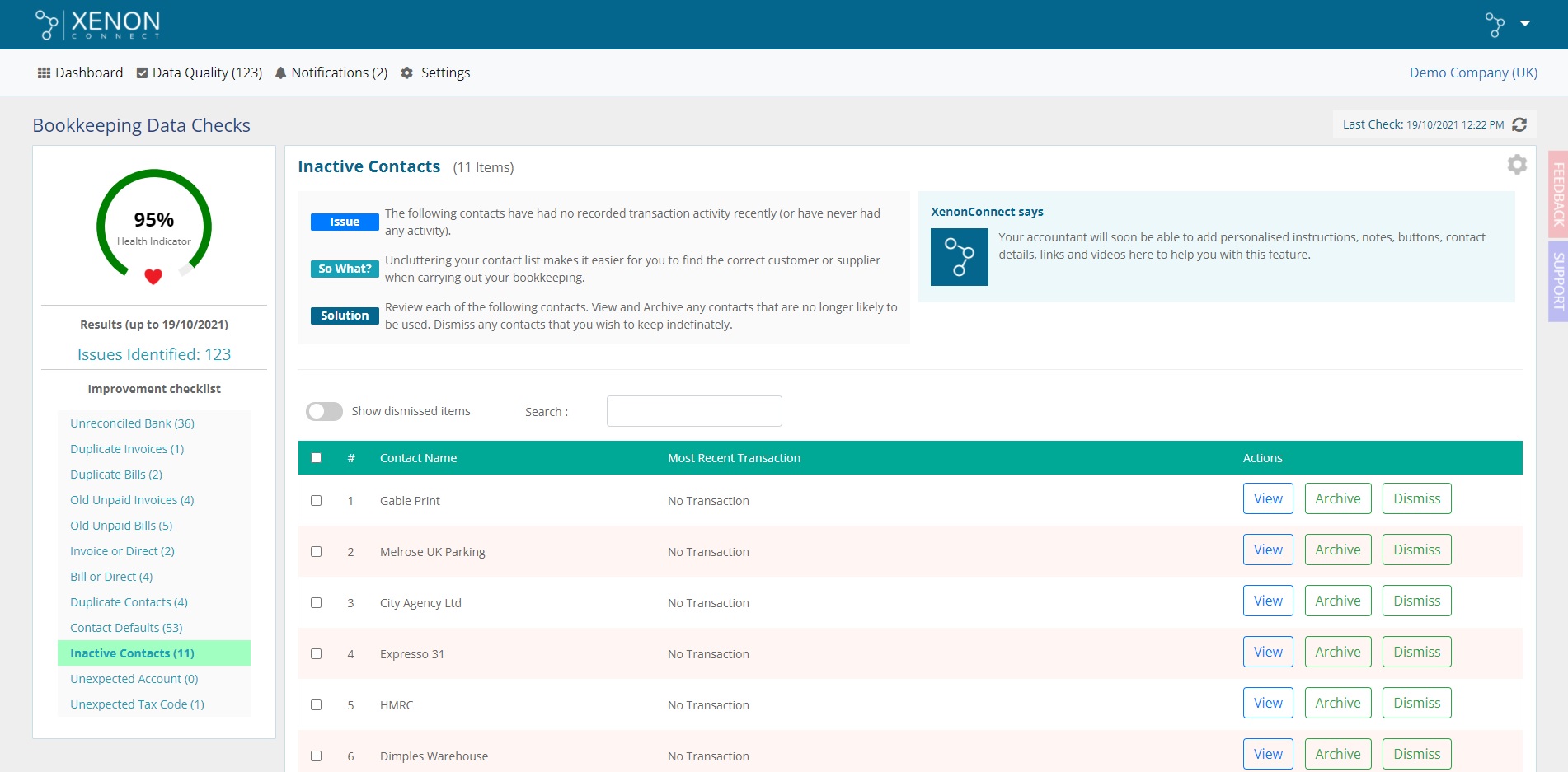
Task: Click the Notifications bell icon
Action: [280, 73]
